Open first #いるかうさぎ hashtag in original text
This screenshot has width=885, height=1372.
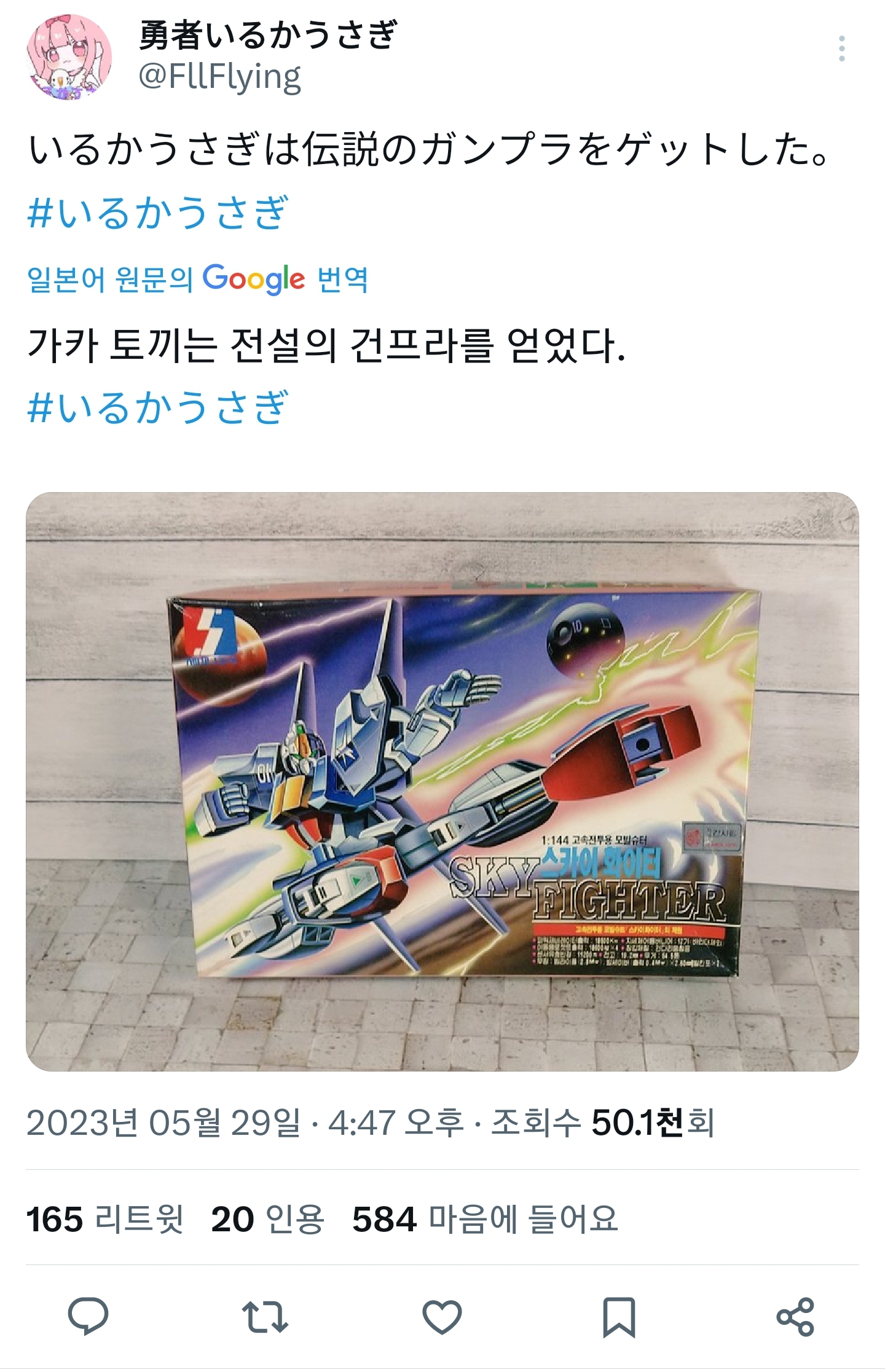coord(158,213)
